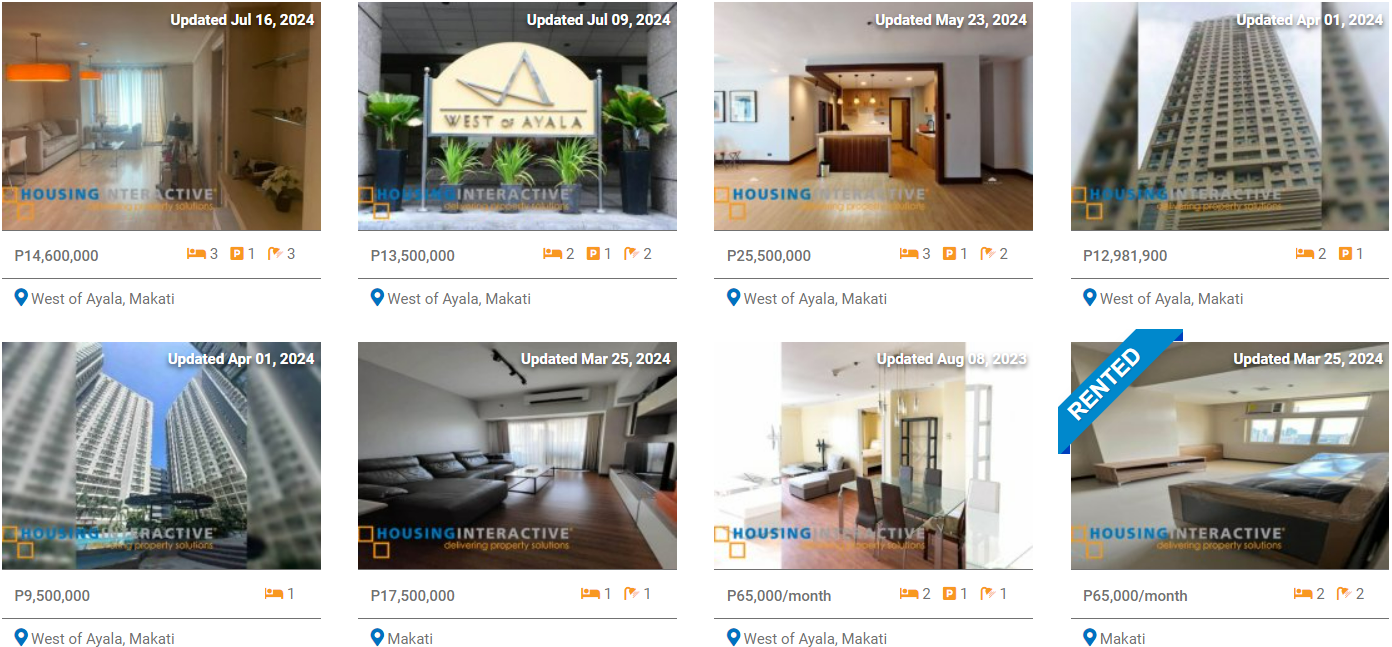
Task: Click the bed icon on the P12,981,900 listing
Action: pyautogui.click(x=1304, y=254)
